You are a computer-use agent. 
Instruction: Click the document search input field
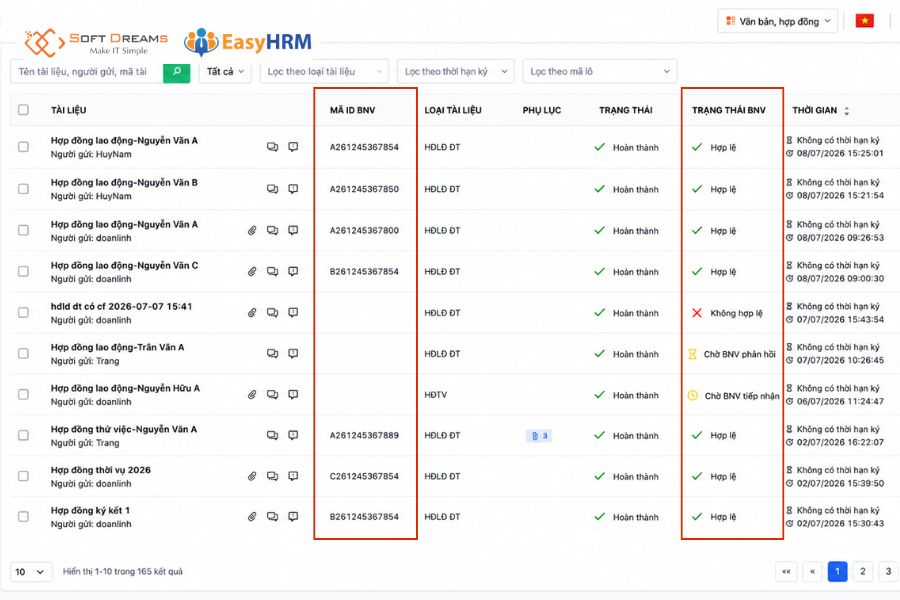[x=87, y=72]
